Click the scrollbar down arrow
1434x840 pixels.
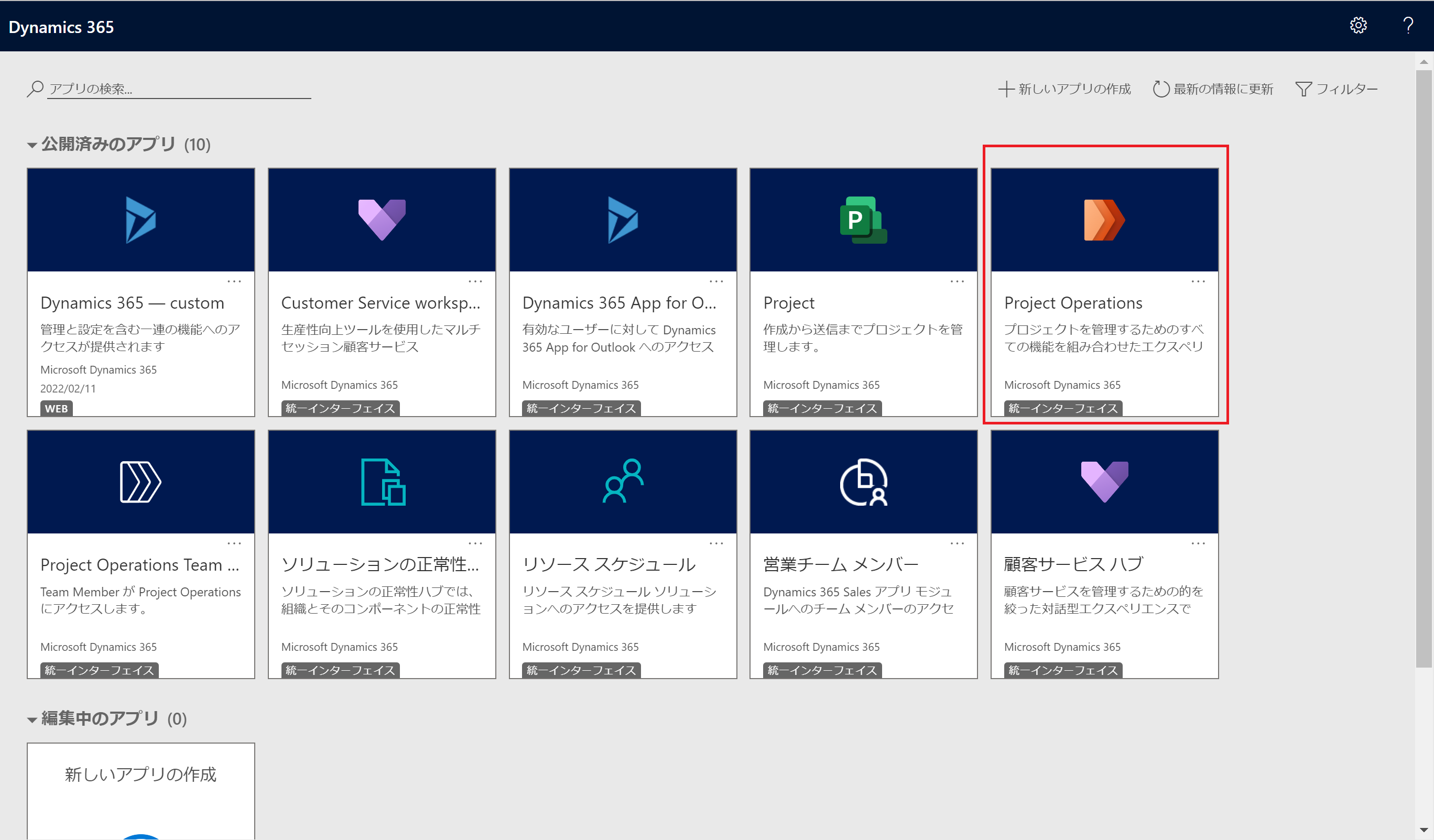click(x=1424, y=830)
